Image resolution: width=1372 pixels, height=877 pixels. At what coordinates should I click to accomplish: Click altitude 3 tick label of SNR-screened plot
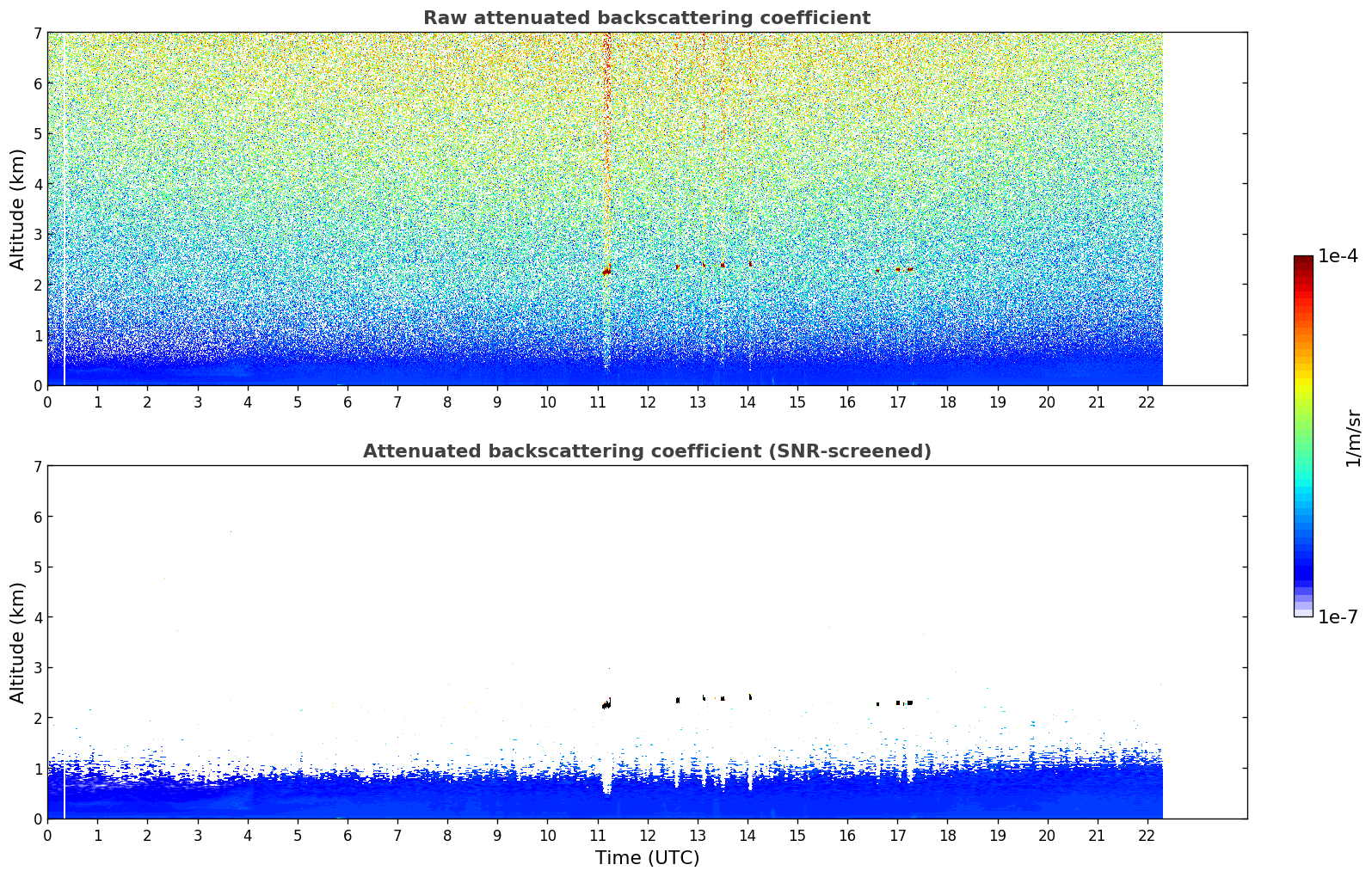click(37, 668)
